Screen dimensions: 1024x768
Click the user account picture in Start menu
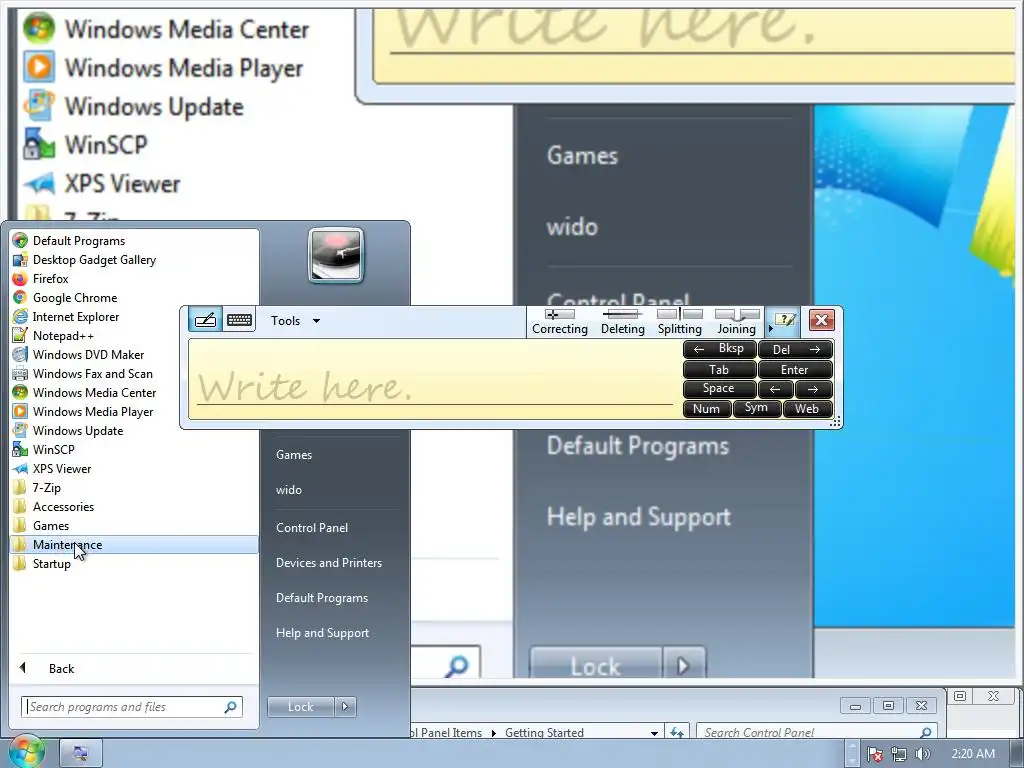click(336, 255)
